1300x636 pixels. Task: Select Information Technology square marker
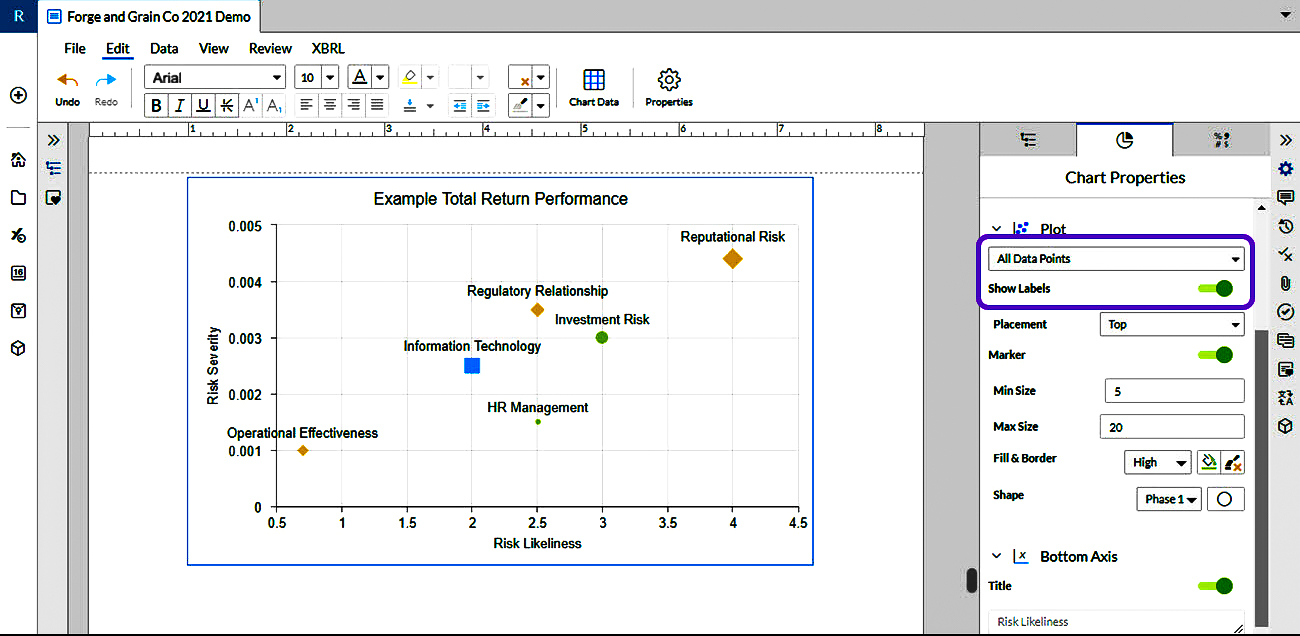tap(472, 366)
